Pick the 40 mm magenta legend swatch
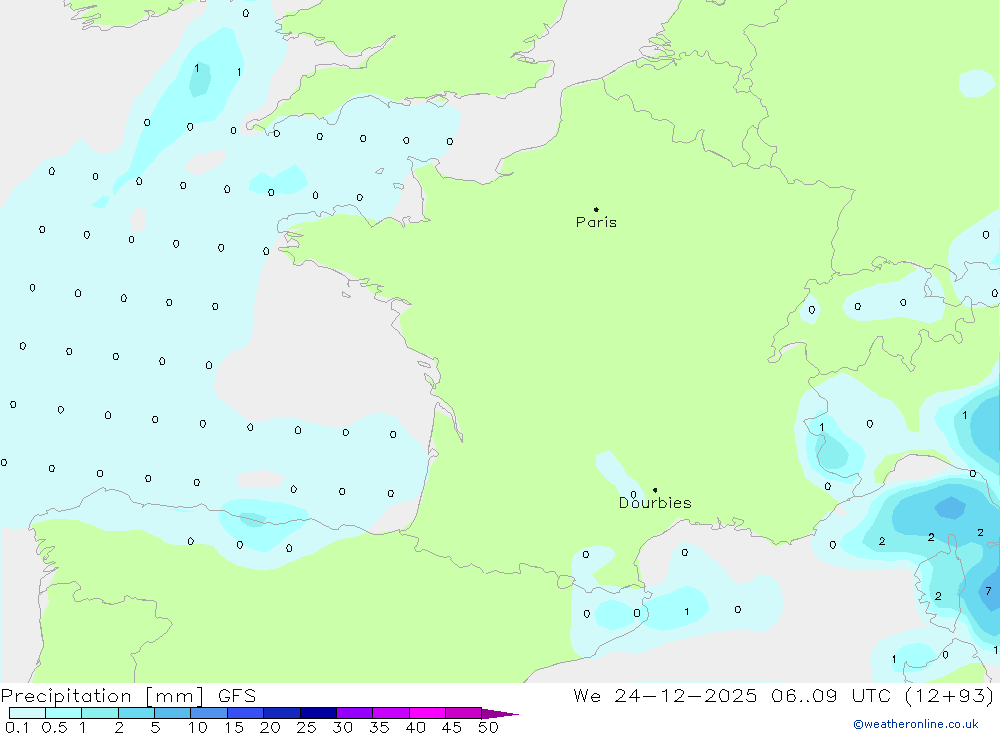Viewport: 1000px width, 733px height. tap(427, 713)
